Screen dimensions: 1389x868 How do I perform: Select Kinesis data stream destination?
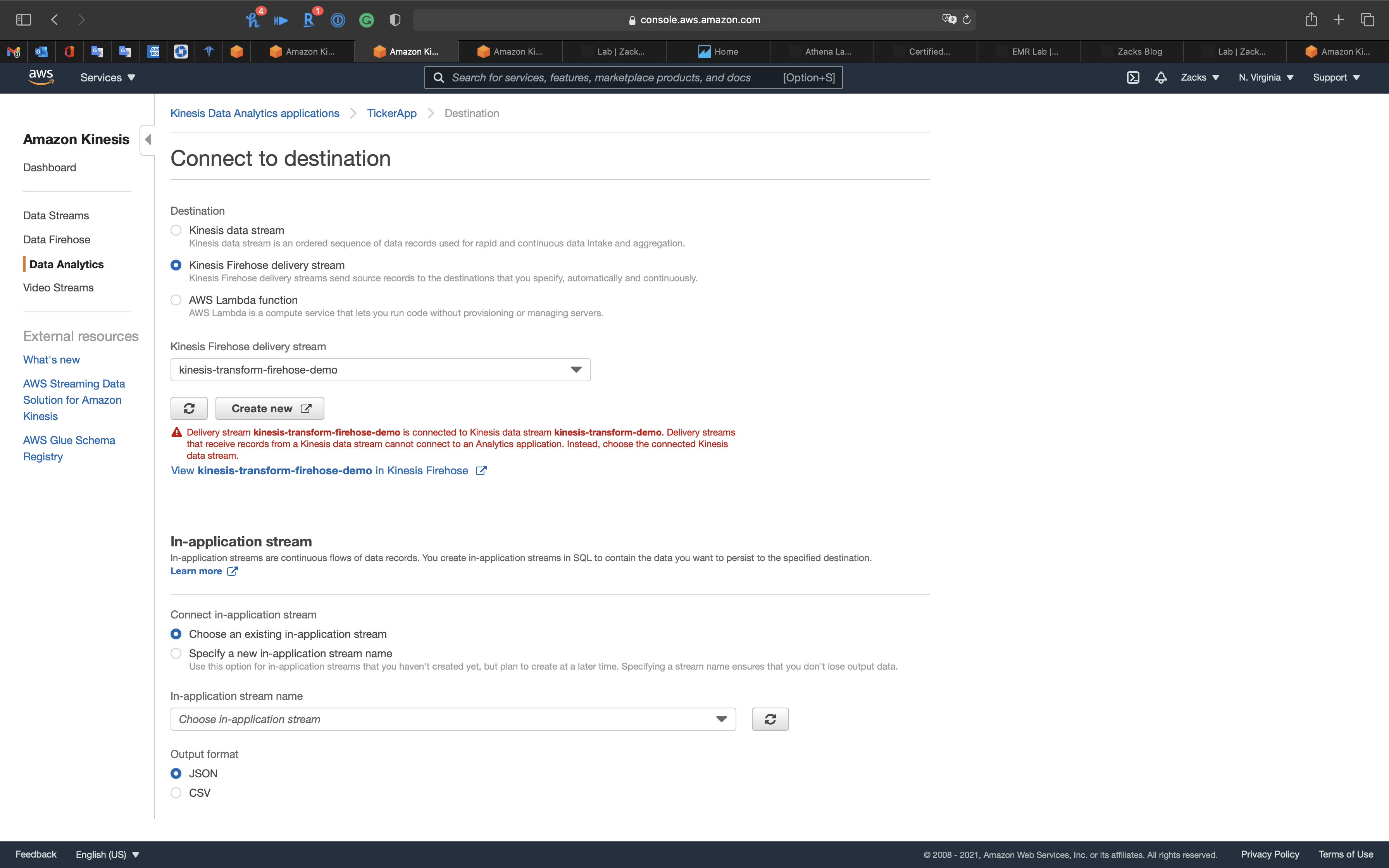[176, 230]
